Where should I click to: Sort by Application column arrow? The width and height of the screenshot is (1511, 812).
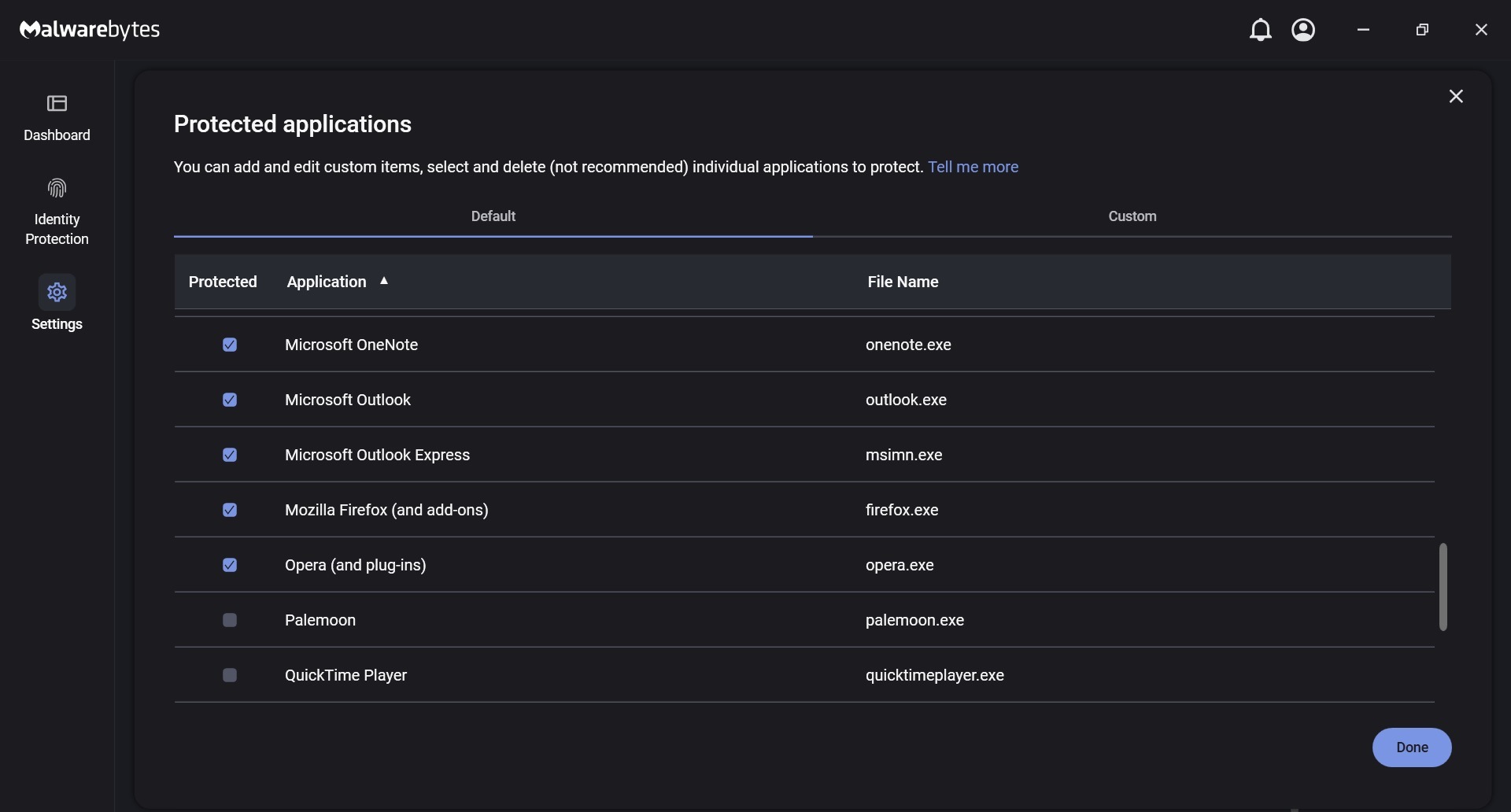pos(384,281)
